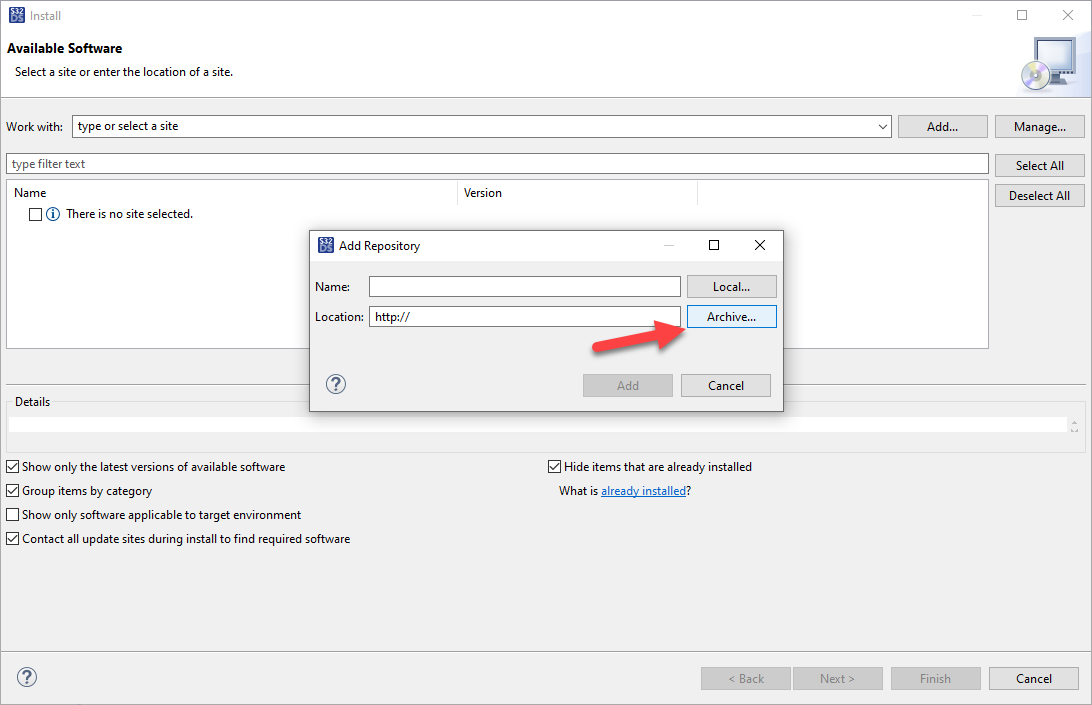Enable 'Show only software applicable to target environment'
The height and width of the screenshot is (705, 1092).
[x=12, y=514]
